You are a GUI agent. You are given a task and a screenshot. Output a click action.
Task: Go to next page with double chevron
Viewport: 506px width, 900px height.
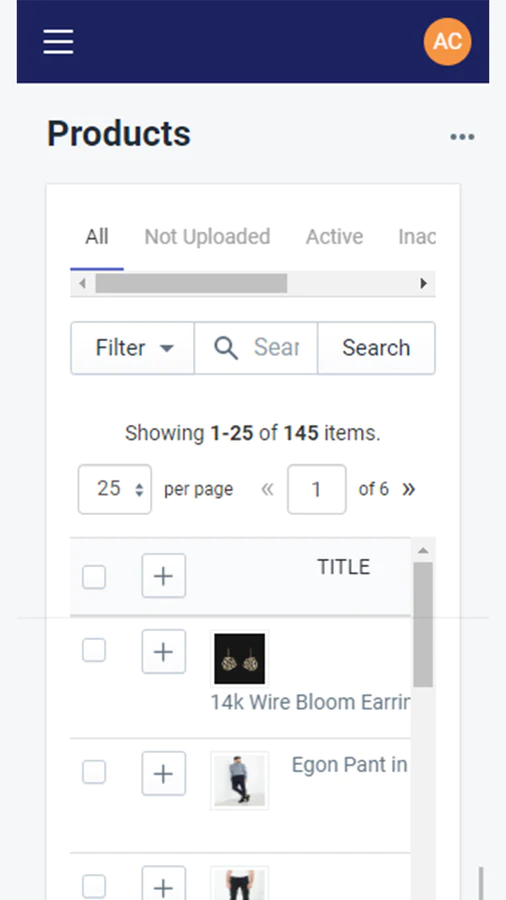[x=408, y=489]
